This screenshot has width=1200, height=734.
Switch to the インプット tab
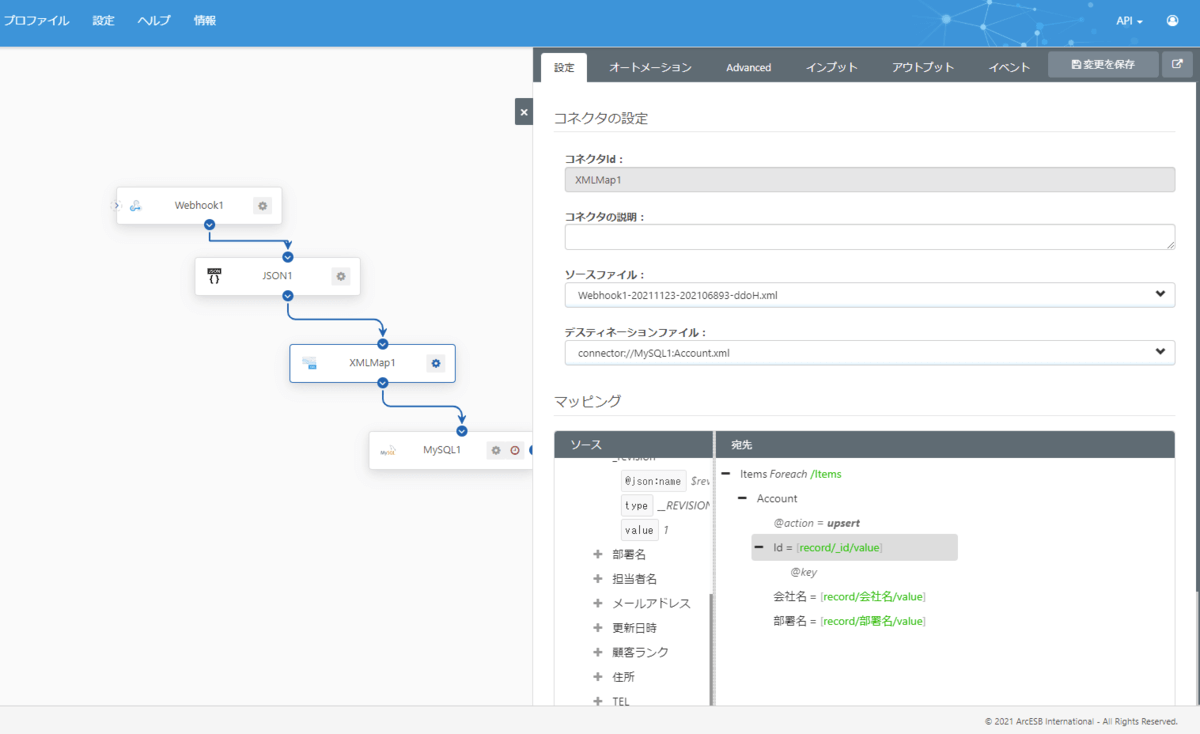click(x=832, y=67)
